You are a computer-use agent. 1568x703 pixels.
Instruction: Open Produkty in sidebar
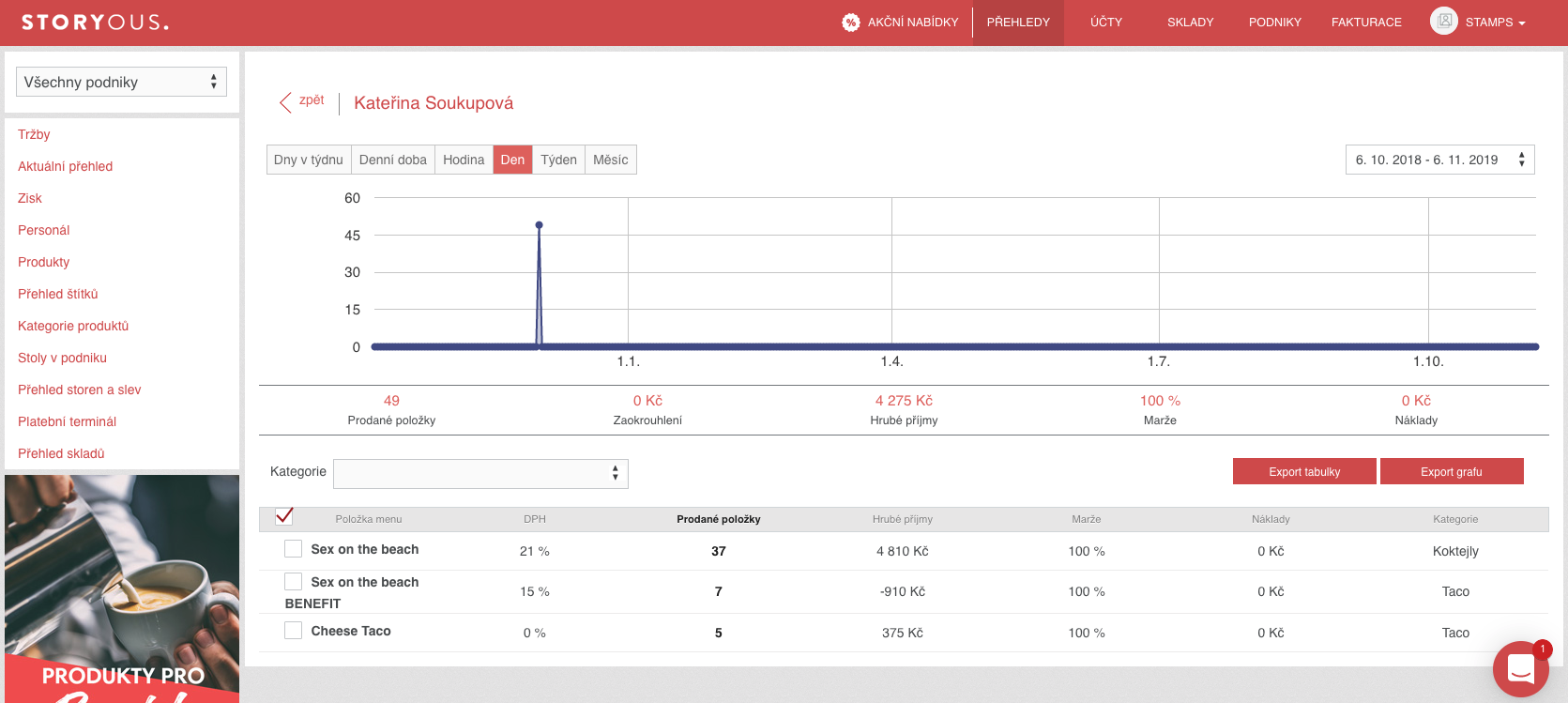click(43, 262)
